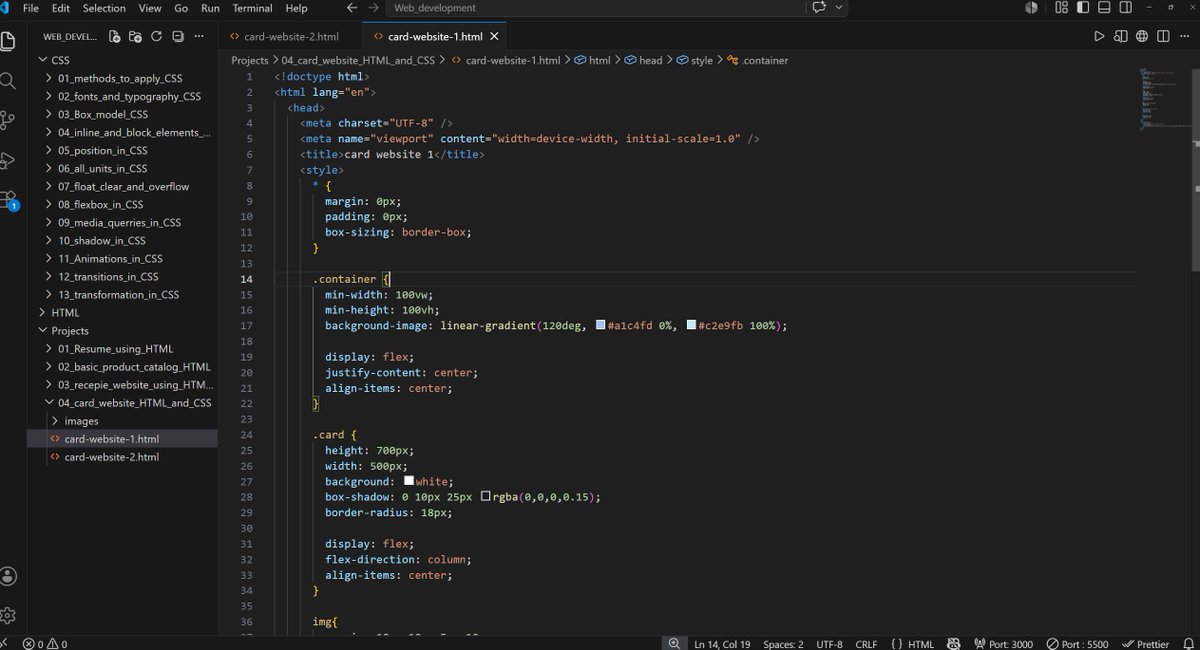Run the file with the play button
This screenshot has height=650, width=1200.
[x=1099, y=37]
